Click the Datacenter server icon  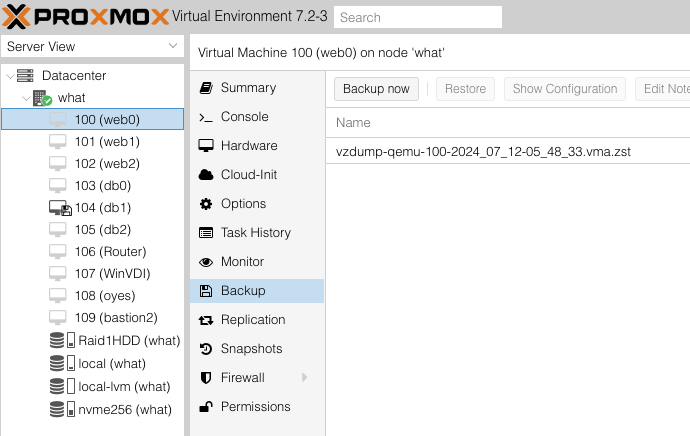(x=25, y=76)
